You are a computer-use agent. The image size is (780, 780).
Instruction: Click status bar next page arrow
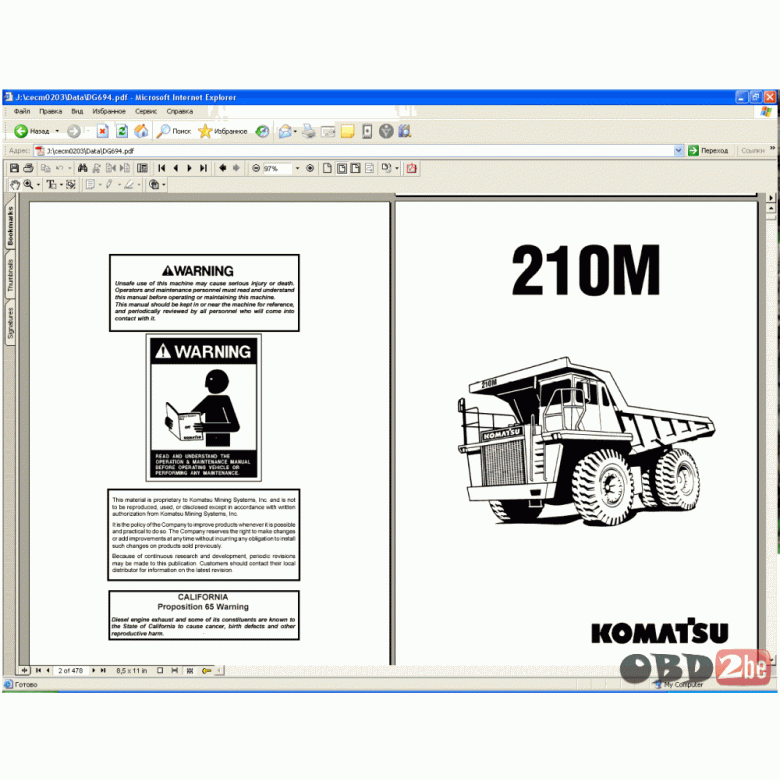(94, 671)
